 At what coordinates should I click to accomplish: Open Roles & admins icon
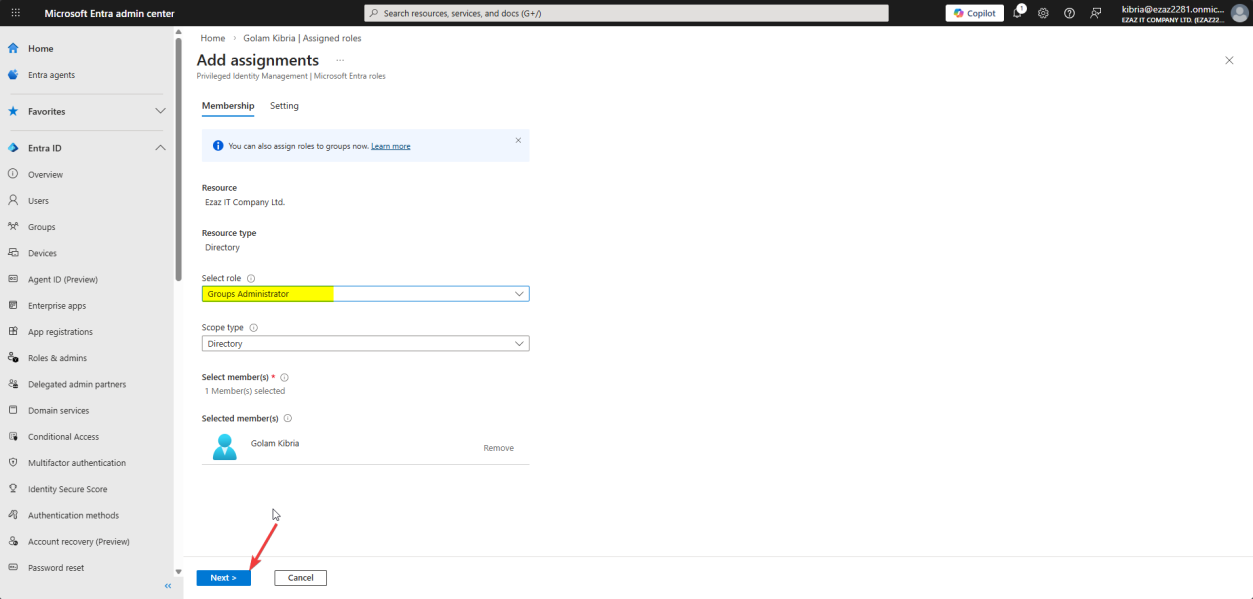tap(13, 358)
